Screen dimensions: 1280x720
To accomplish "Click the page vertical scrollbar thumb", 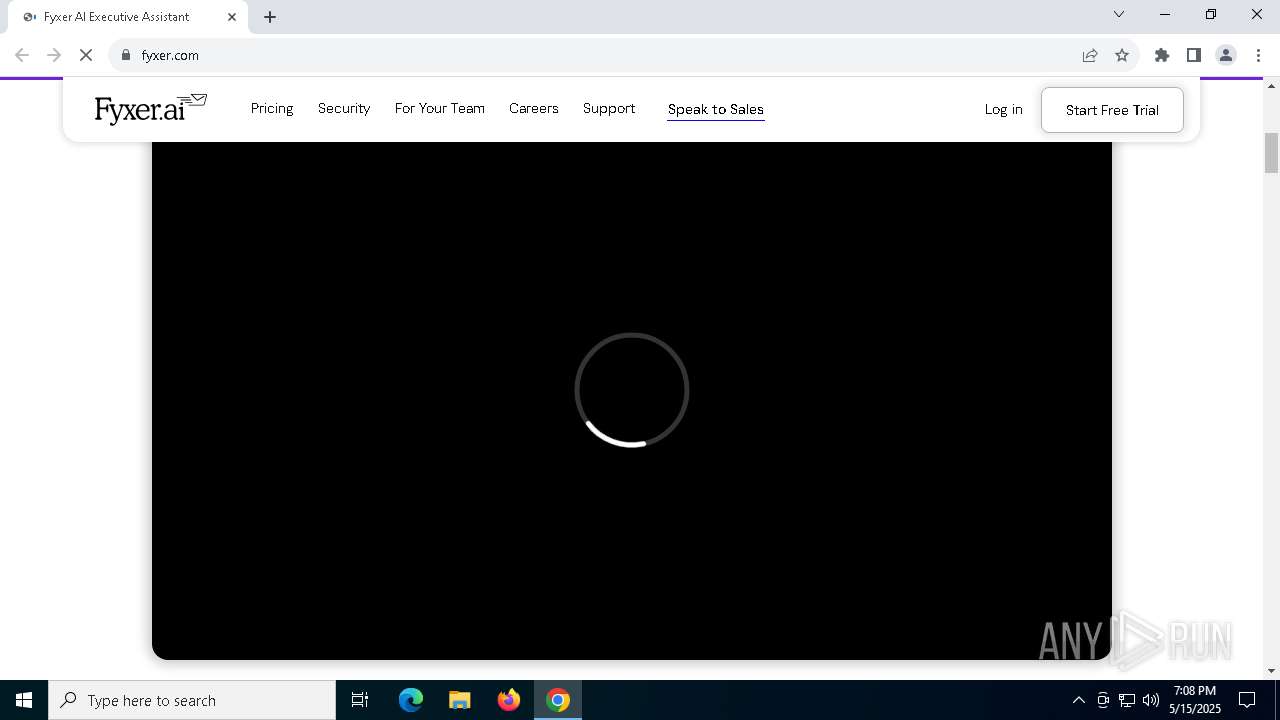I will [x=1271, y=152].
